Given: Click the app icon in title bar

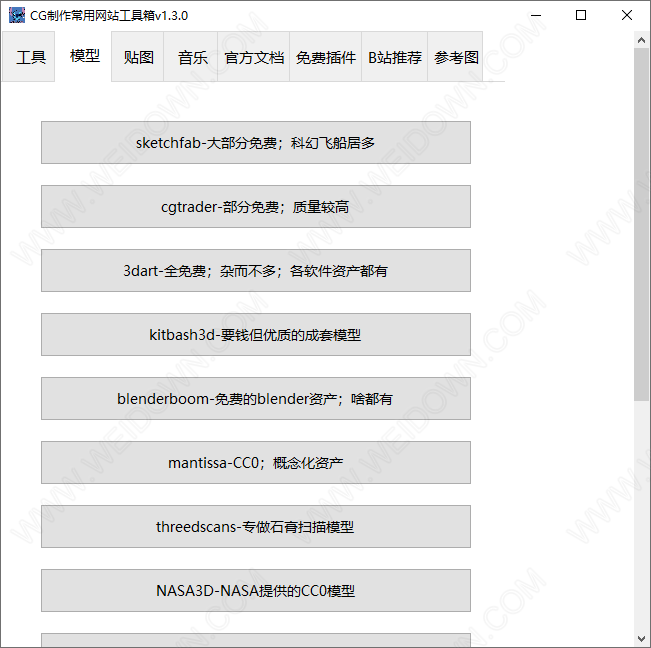Looking at the screenshot, I should (16, 15).
